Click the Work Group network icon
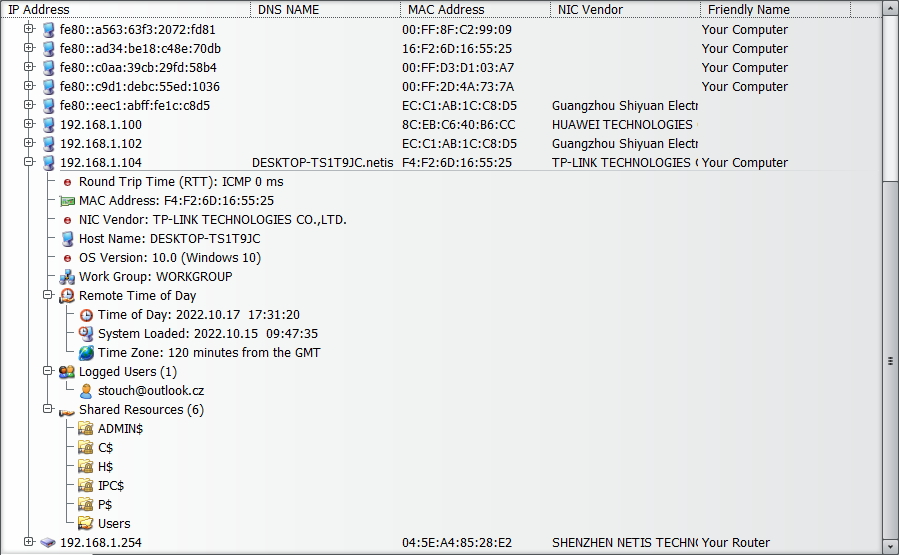This screenshot has height=555, width=899. (x=67, y=277)
